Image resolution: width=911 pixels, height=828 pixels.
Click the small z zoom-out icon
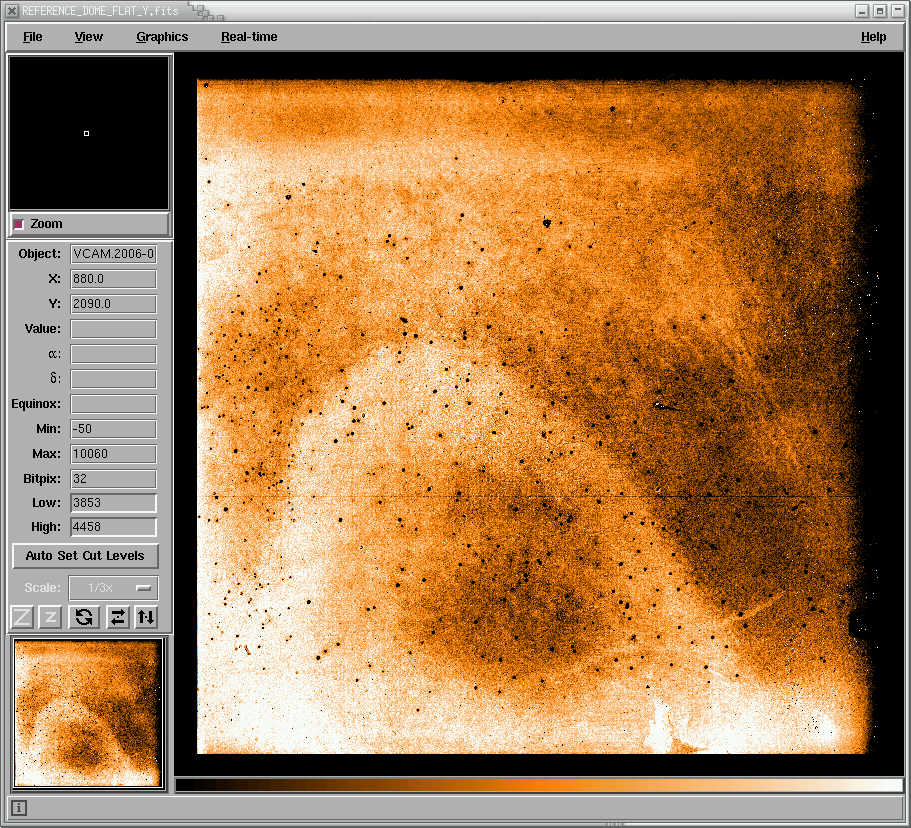coord(50,617)
